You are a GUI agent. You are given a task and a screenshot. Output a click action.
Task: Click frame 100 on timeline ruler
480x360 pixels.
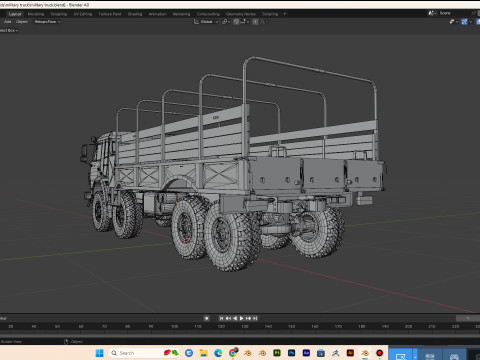(x=174, y=326)
